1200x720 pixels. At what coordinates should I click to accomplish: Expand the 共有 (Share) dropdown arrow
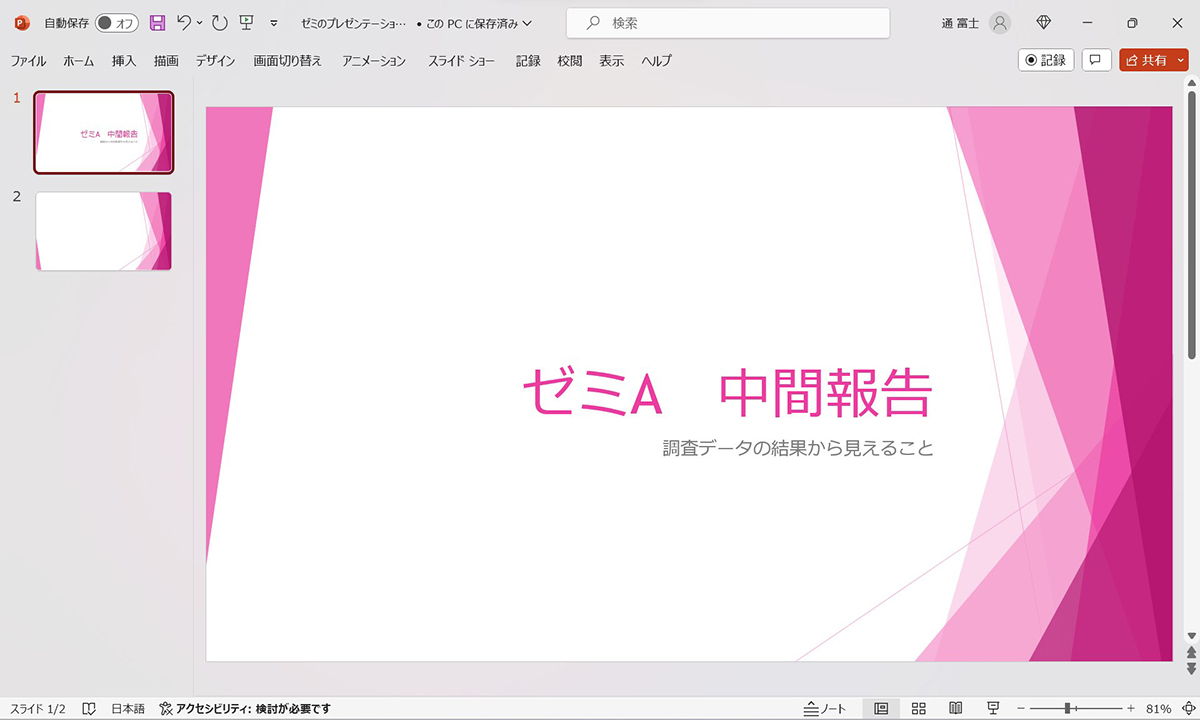(1178, 60)
